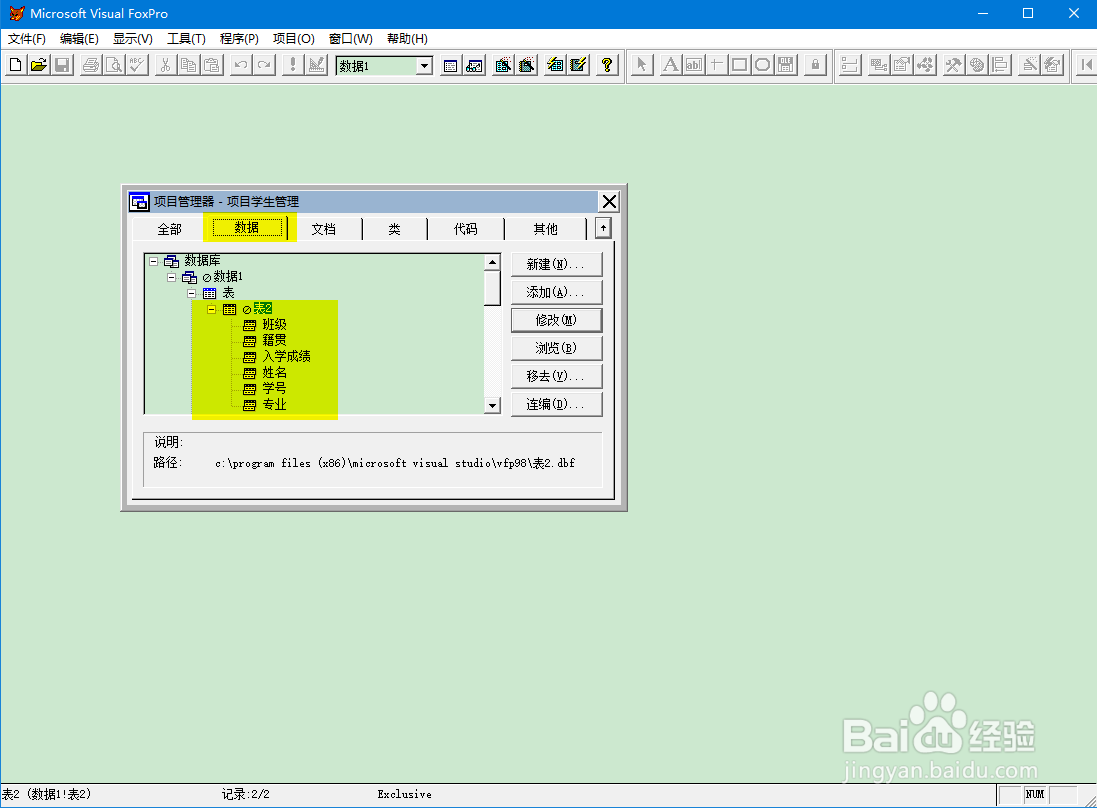Click the 连编(D)... button
The height and width of the screenshot is (808, 1097).
pos(556,404)
